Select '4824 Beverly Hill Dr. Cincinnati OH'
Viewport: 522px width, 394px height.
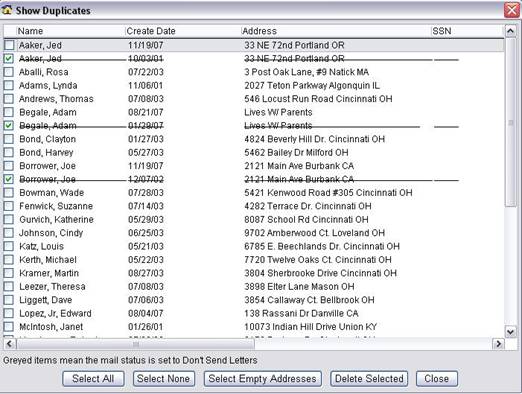point(314,139)
